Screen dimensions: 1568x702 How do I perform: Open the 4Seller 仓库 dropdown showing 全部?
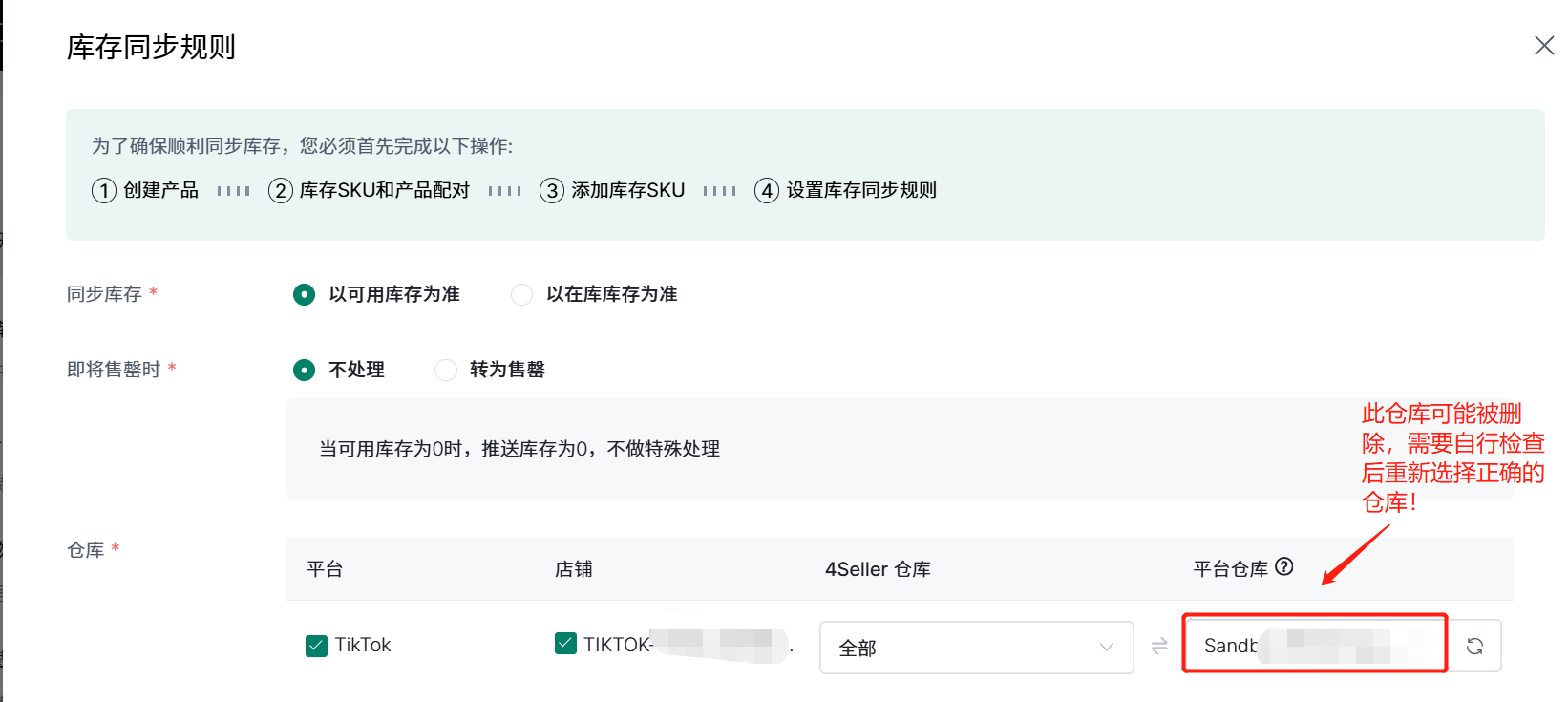[976, 648]
